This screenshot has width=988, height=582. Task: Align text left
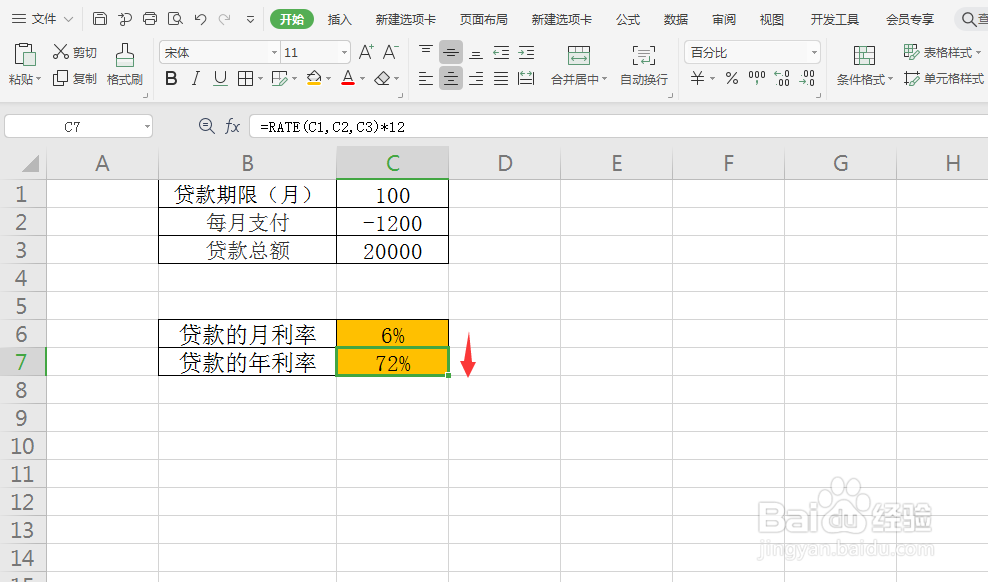point(426,79)
